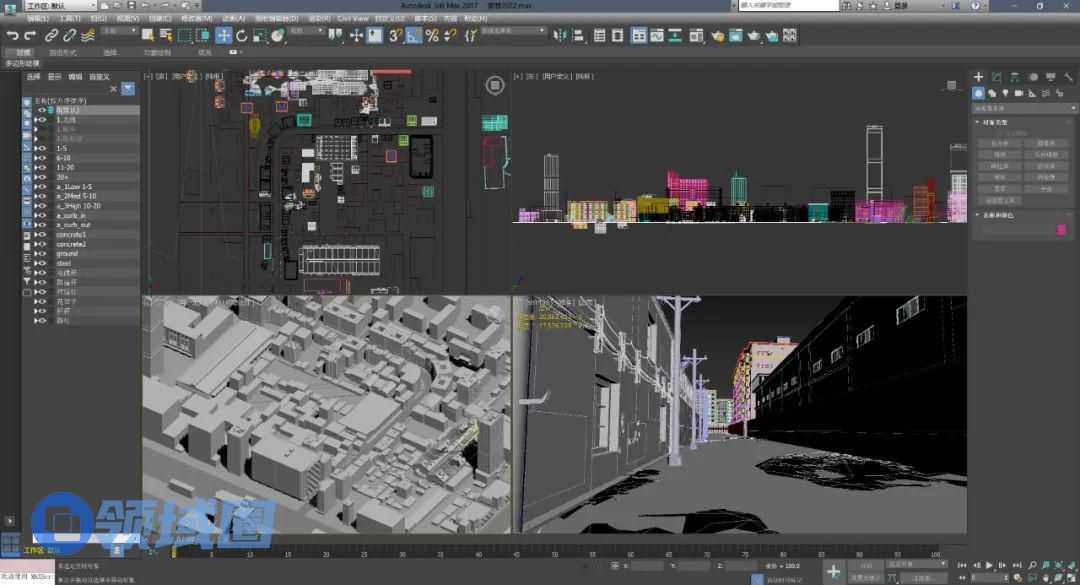This screenshot has height=585, width=1080.
Task: Select the 6-10 layer name
Action: tap(64, 158)
